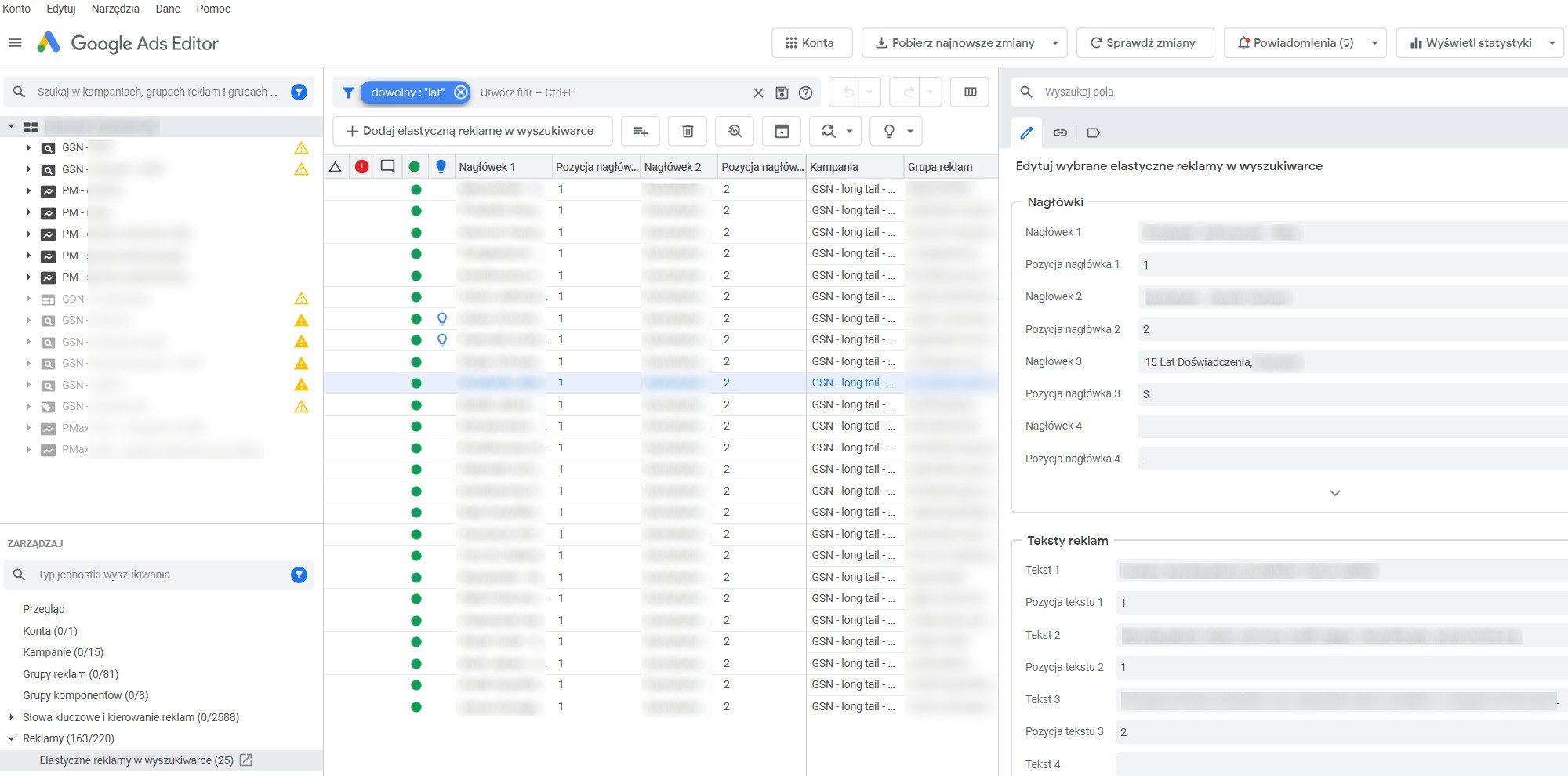This screenshot has width=1568, height=776.
Task: Open the Konto menu
Action: (16, 9)
